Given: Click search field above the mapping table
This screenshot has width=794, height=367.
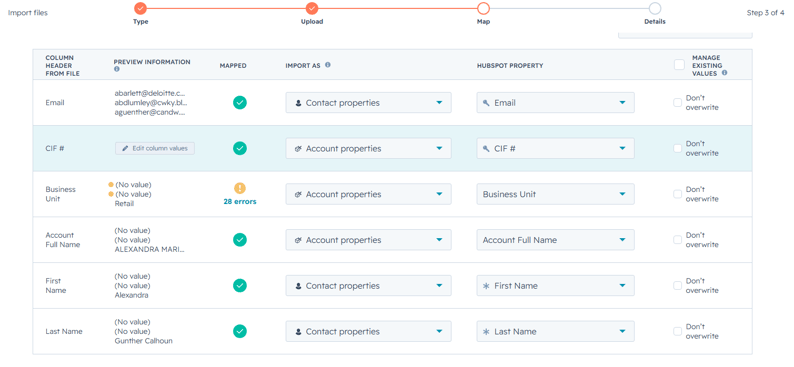Looking at the screenshot, I should [685, 34].
